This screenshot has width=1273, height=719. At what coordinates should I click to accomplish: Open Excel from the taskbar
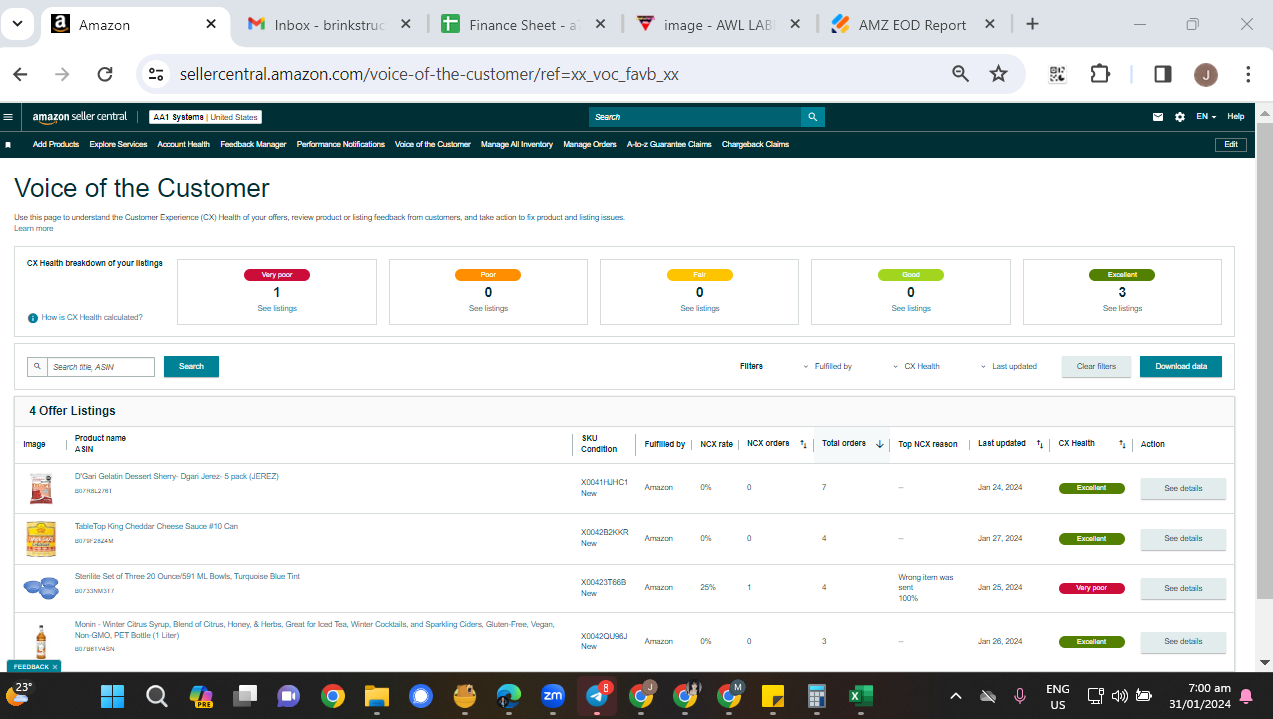pos(861,696)
